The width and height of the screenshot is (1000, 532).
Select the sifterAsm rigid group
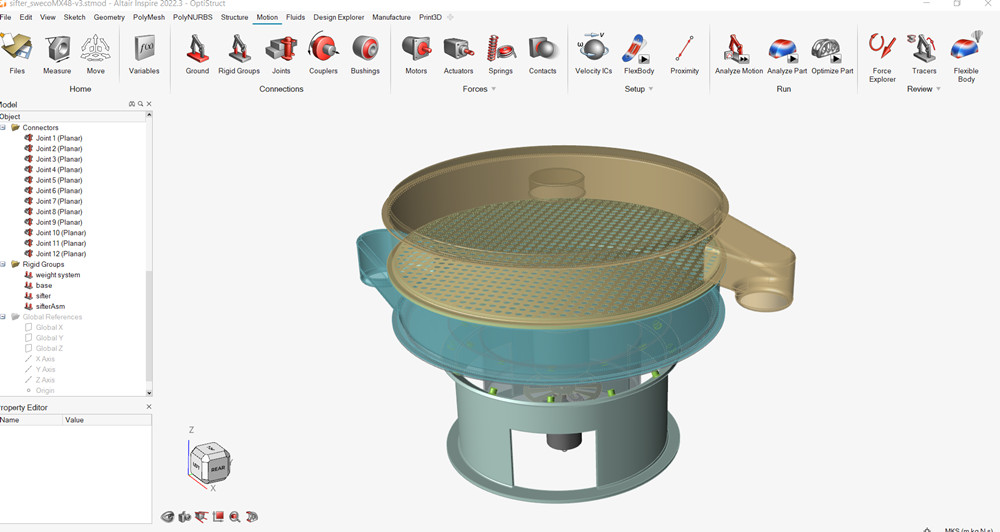coord(50,307)
